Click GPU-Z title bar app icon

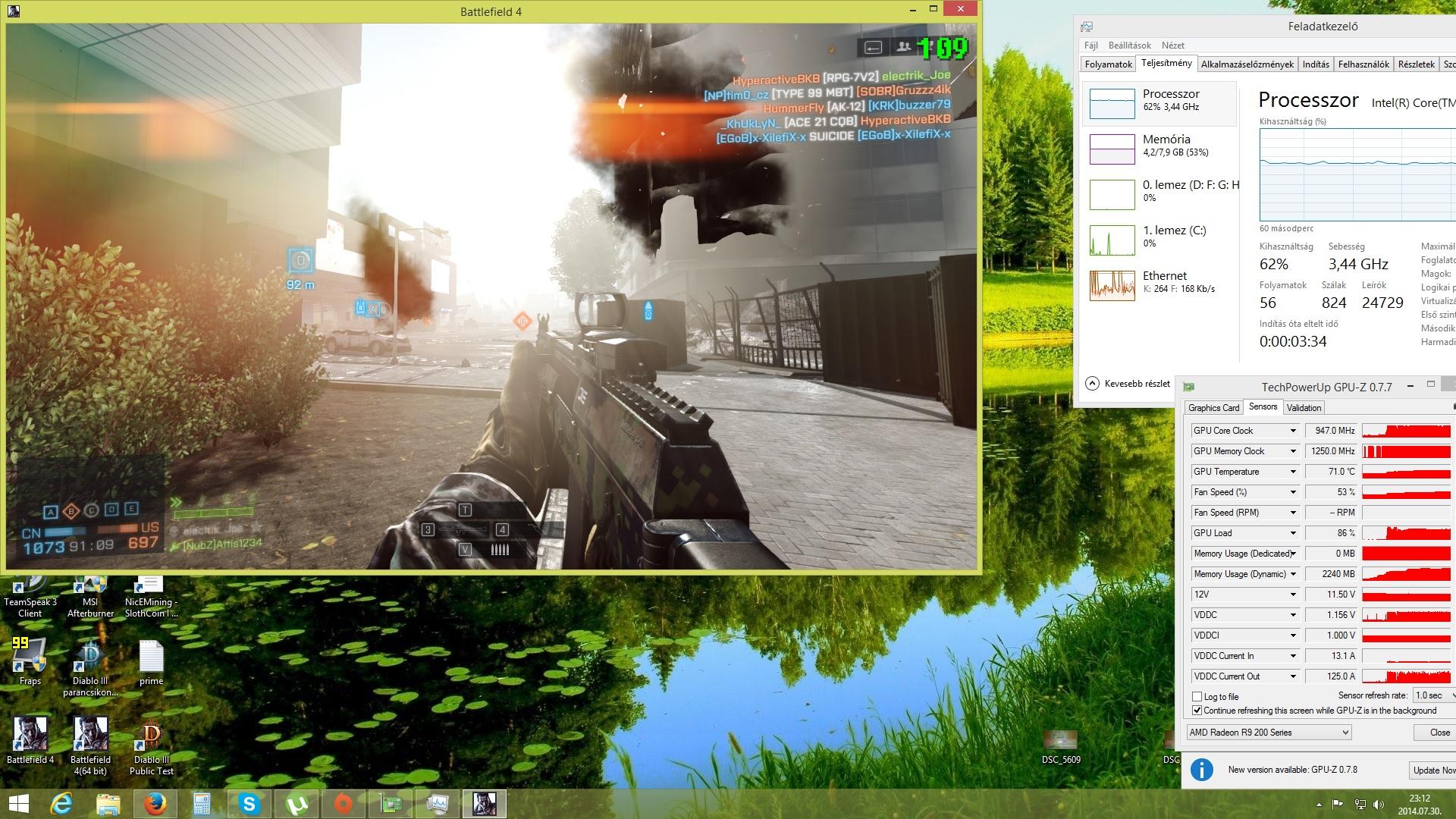point(1189,387)
